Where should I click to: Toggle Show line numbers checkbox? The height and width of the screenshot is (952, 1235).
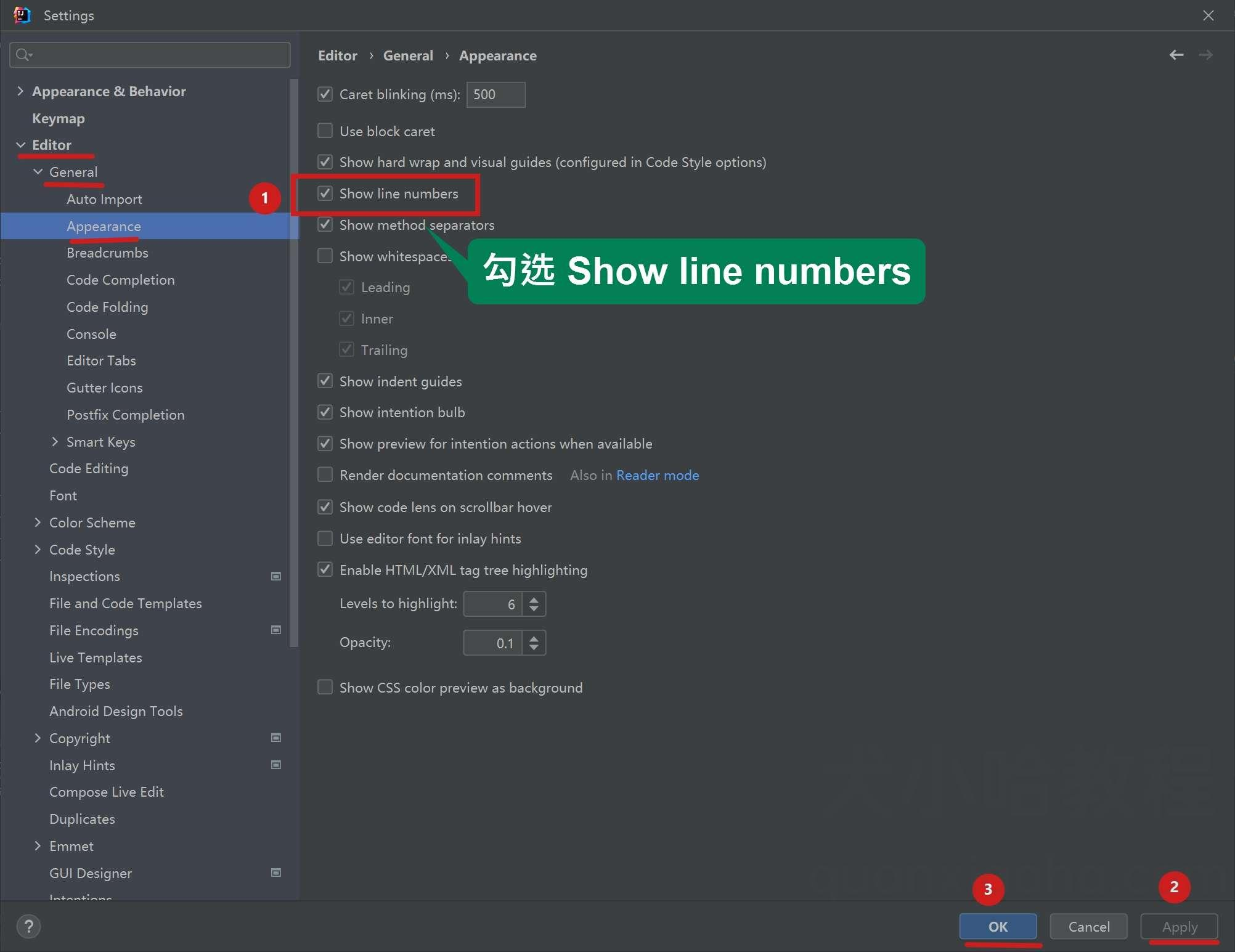(325, 193)
